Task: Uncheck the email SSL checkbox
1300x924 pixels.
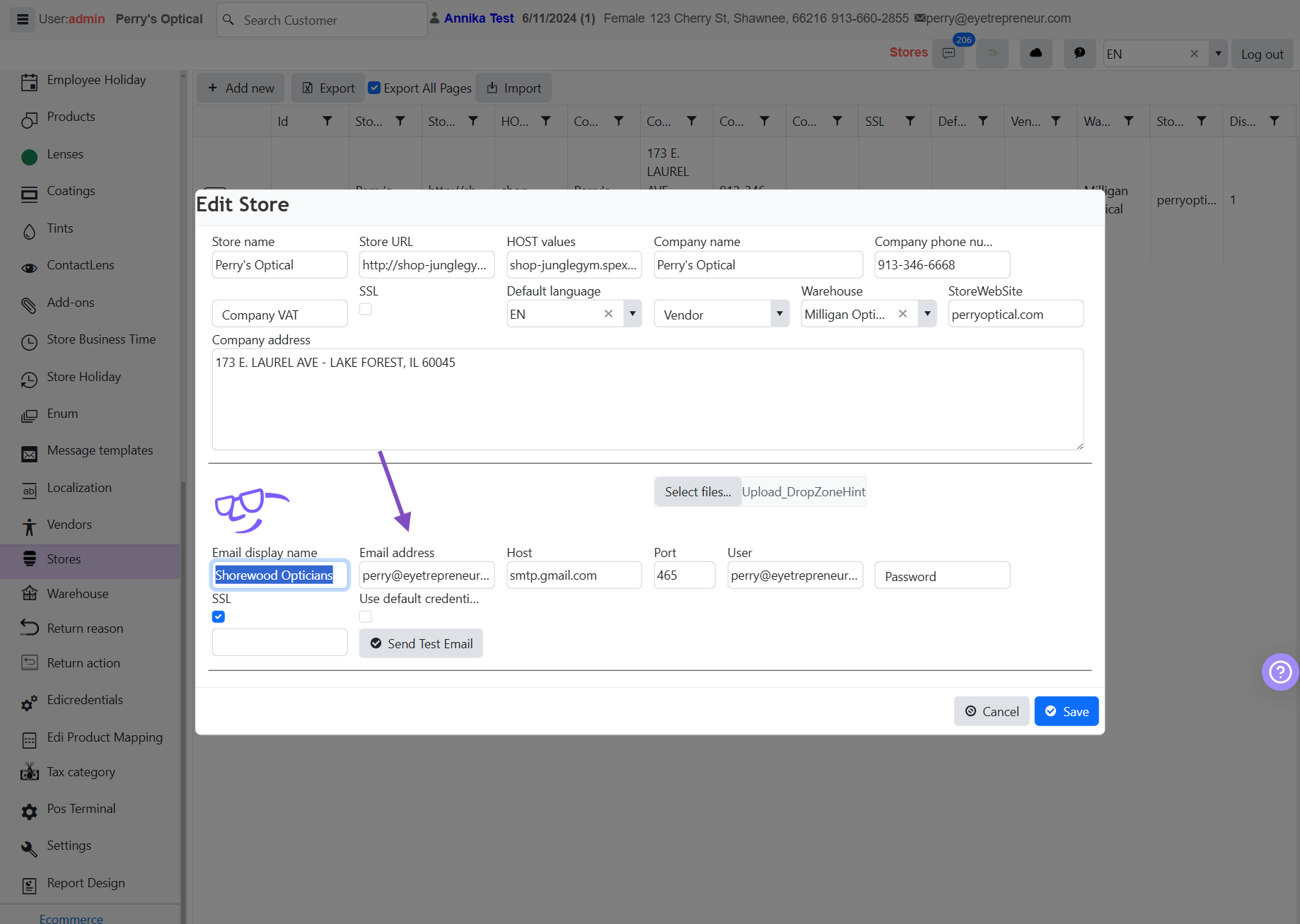Action: click(x=219, y=616)
